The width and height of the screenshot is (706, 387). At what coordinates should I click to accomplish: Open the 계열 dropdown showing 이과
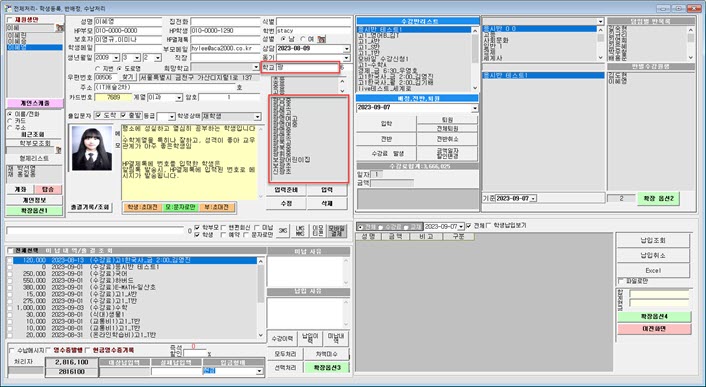[x=165, y=97]
